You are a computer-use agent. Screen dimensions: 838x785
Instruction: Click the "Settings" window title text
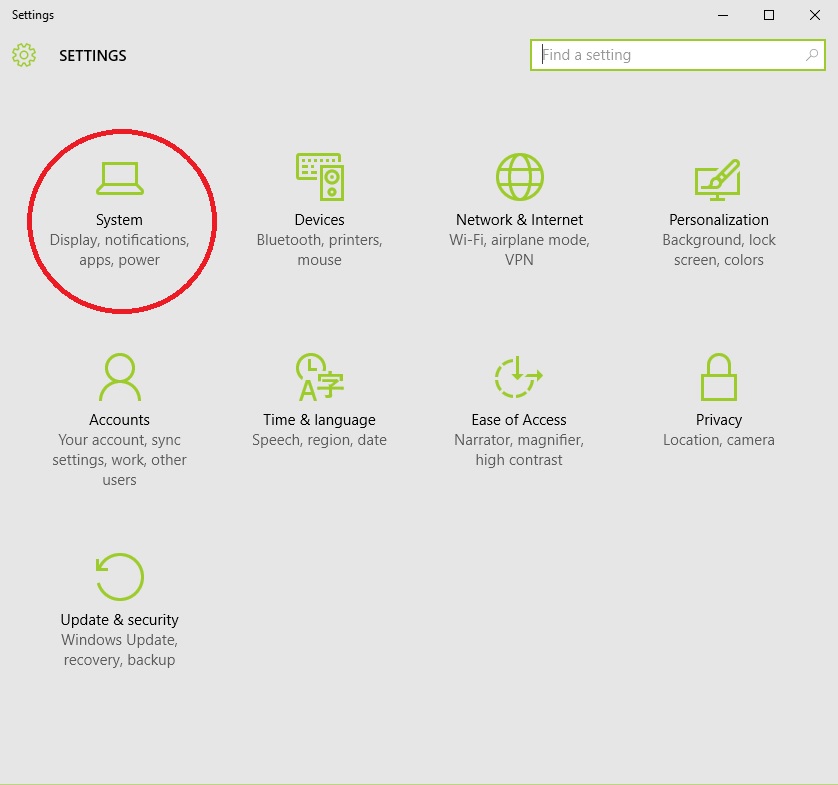click(x=33, y=15)
